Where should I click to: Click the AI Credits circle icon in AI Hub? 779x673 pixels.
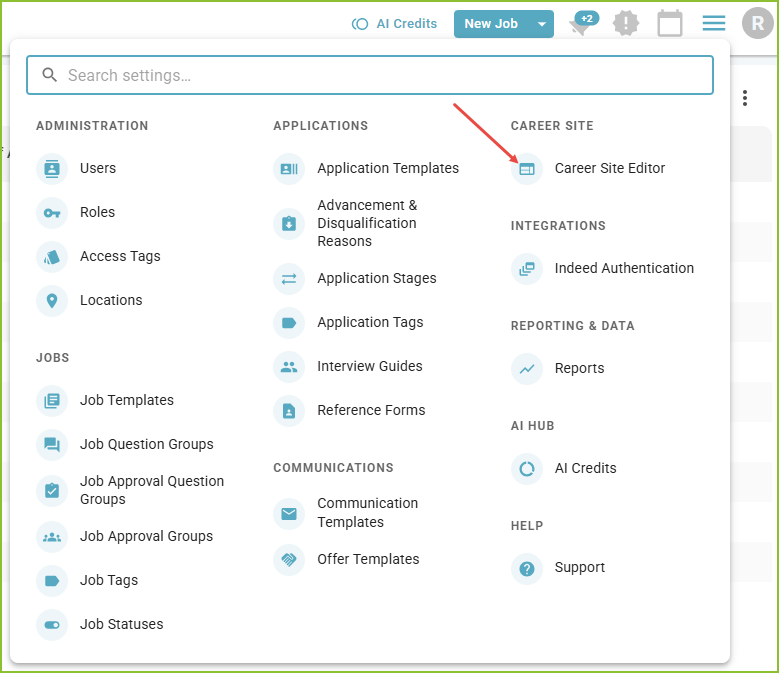(527, 469)
